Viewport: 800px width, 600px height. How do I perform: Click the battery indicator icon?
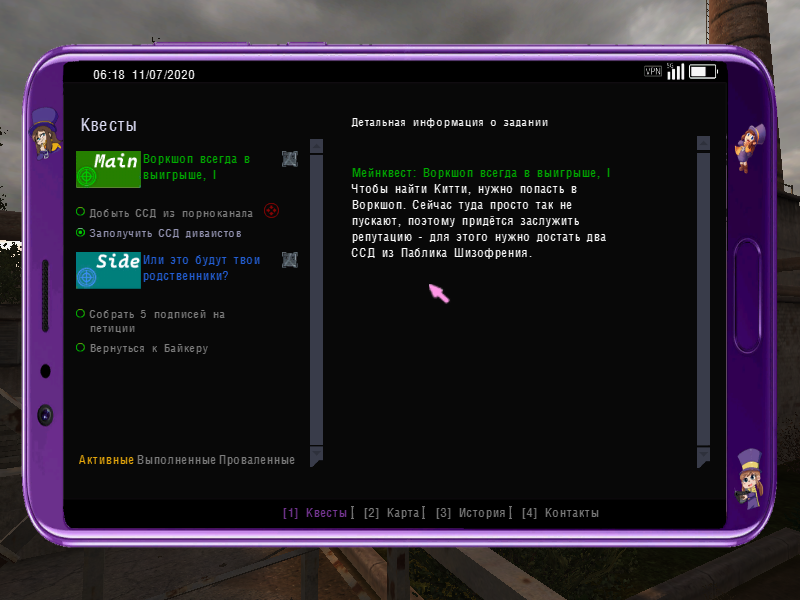click(703, 72)
